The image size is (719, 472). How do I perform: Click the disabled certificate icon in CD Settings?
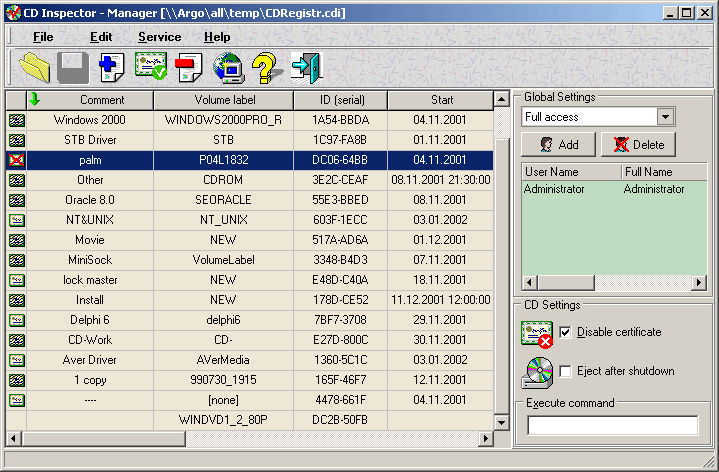pyautogui.click(x=537, y=334)
